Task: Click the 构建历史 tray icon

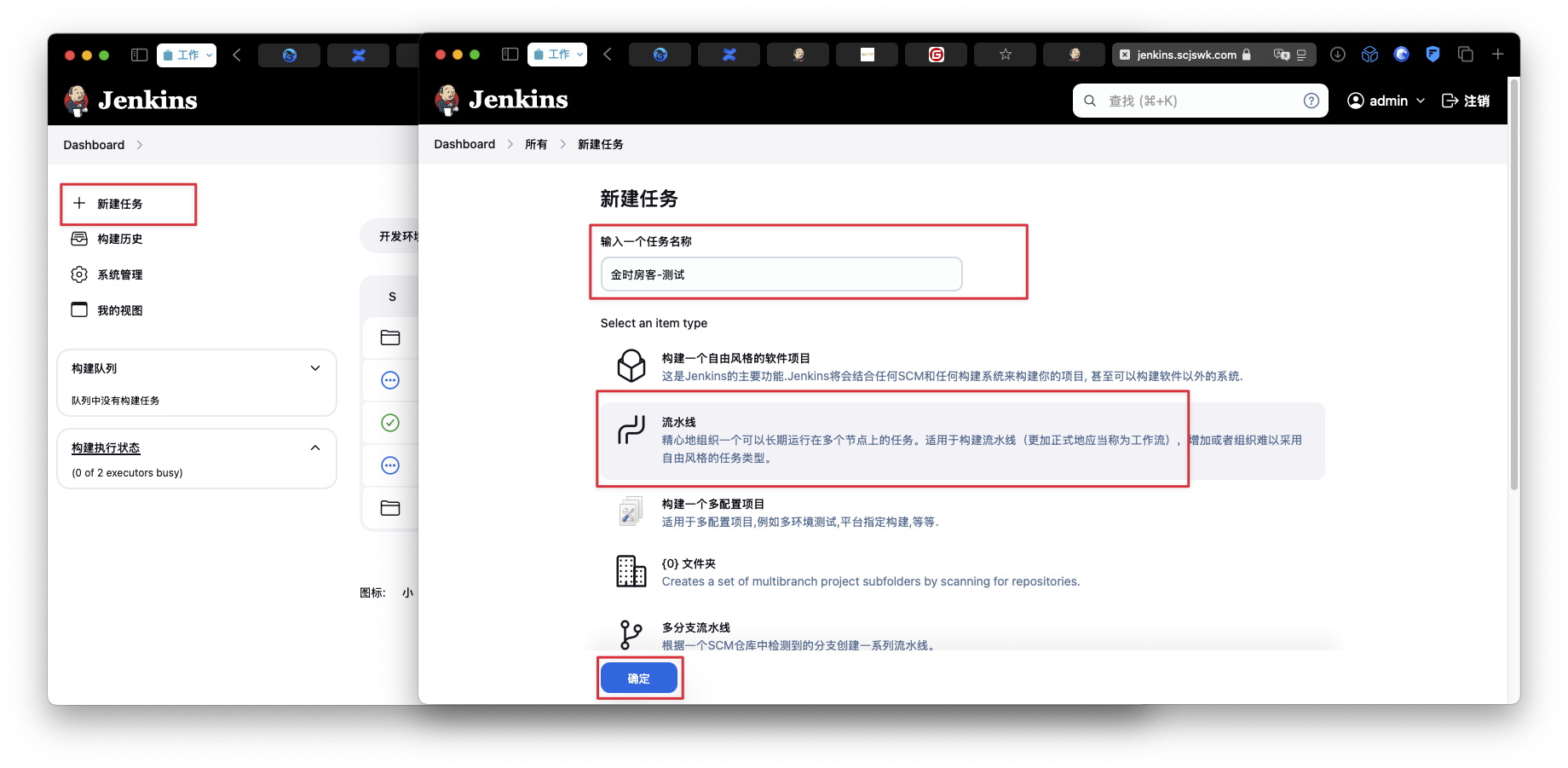Action: [79, 239]
